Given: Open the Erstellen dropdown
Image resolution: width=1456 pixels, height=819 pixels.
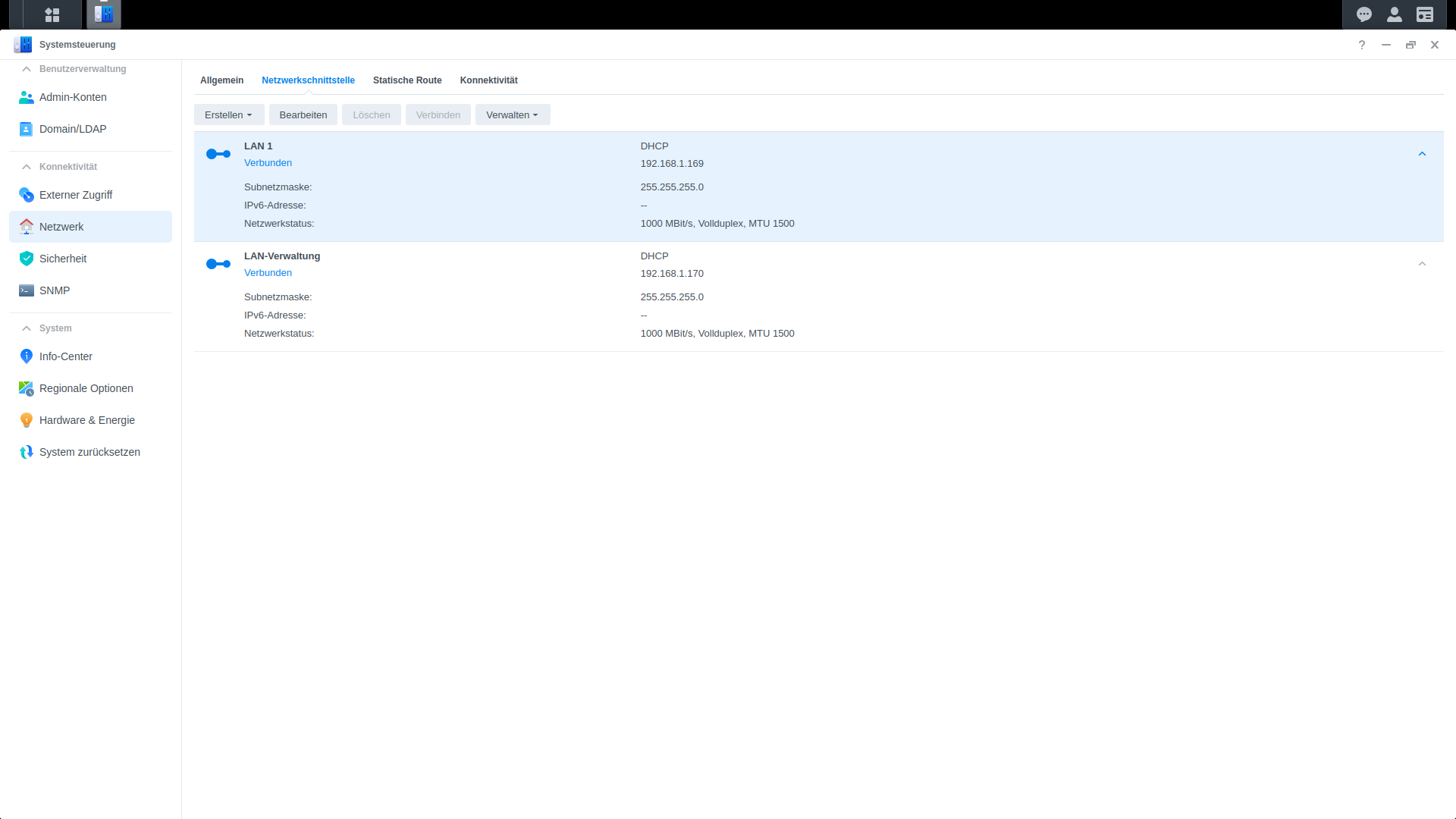Looking at the screenshot, I should (x=228, y=115).
